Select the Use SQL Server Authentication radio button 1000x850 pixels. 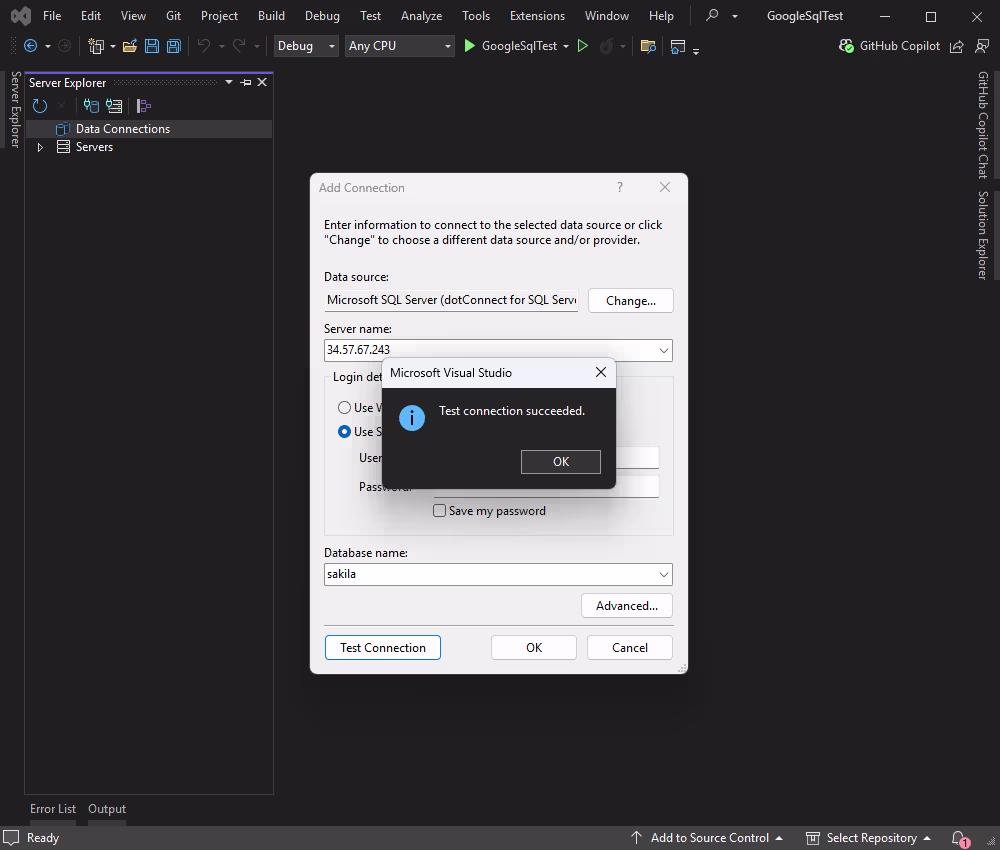344,431
